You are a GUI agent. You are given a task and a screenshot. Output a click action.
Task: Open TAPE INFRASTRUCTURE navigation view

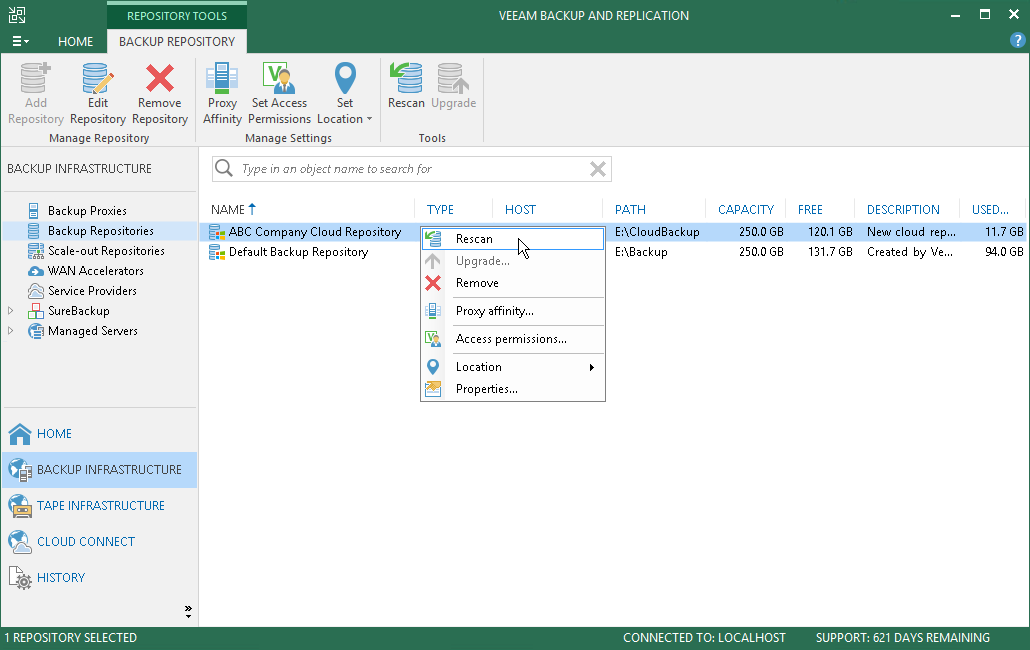[x=99, y=506]
